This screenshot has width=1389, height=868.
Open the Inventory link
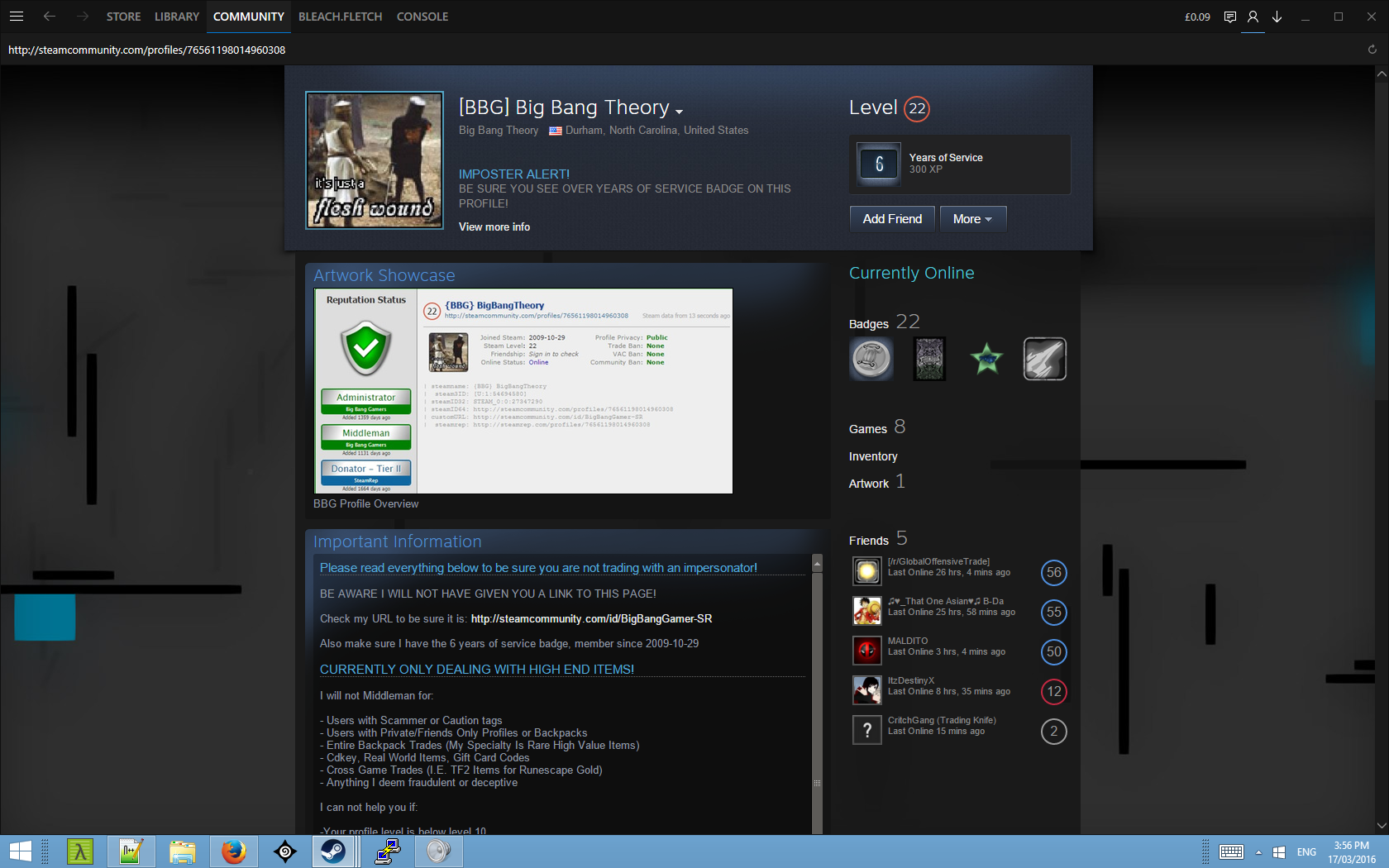(x=873, y=456)
